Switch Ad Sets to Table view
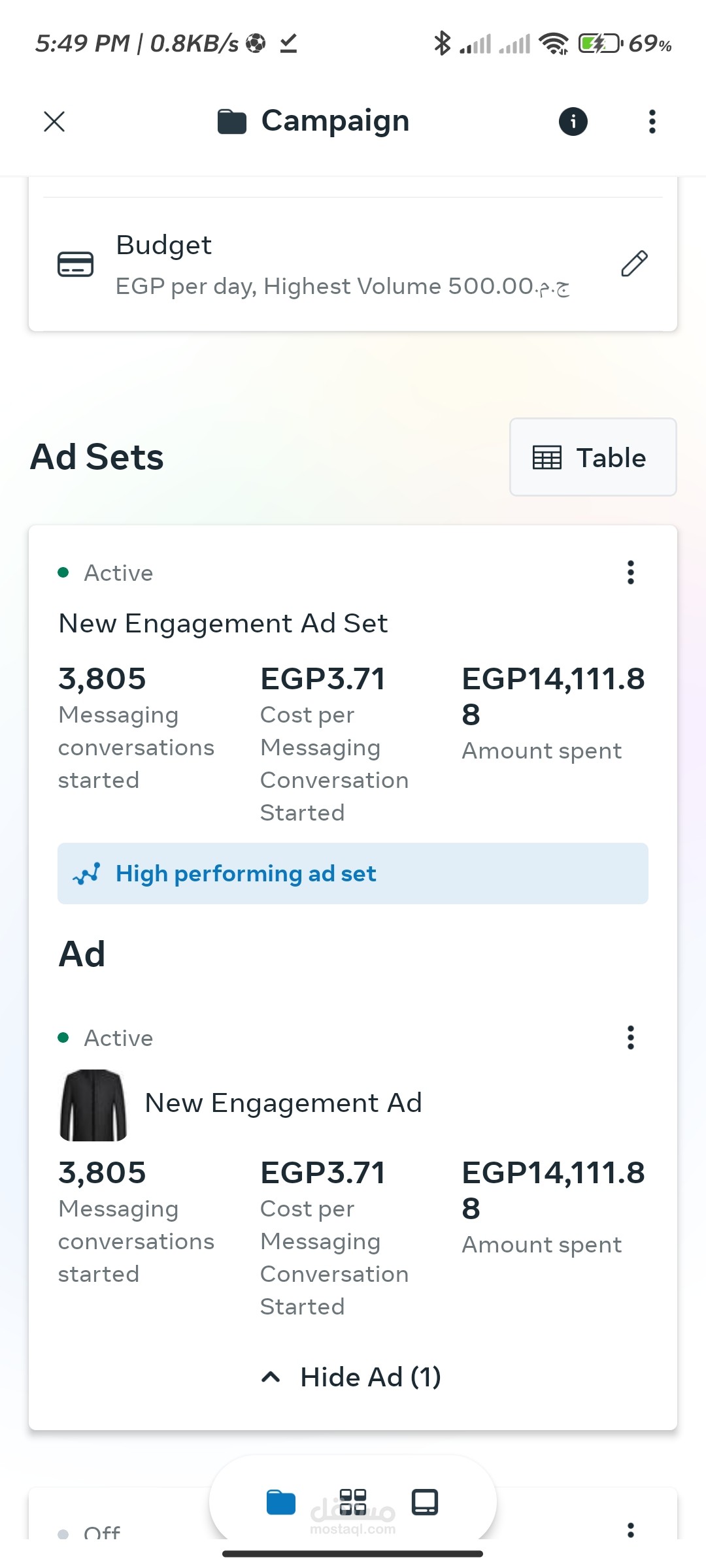 tap(592, 457)
